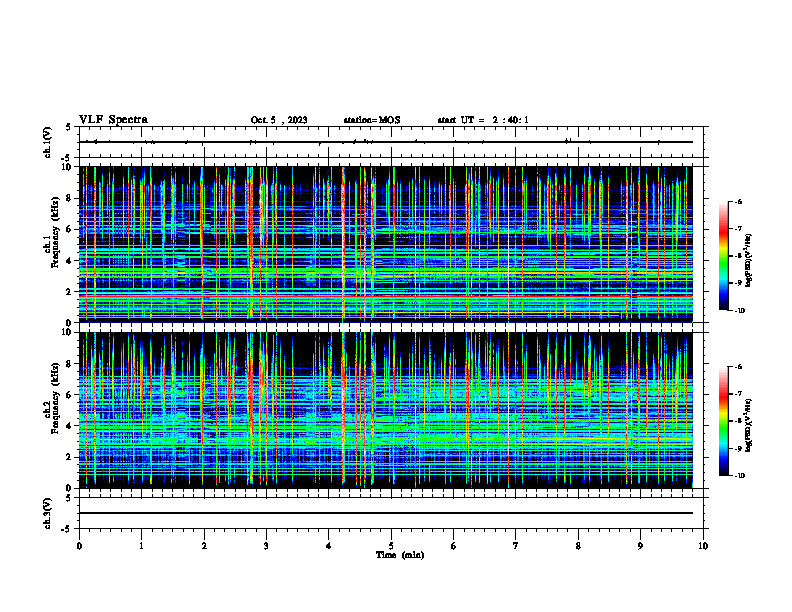Click the "ch.1(V)" waveform axis label
The width and height of the screenshot is (792, 612).
[47, 142]
